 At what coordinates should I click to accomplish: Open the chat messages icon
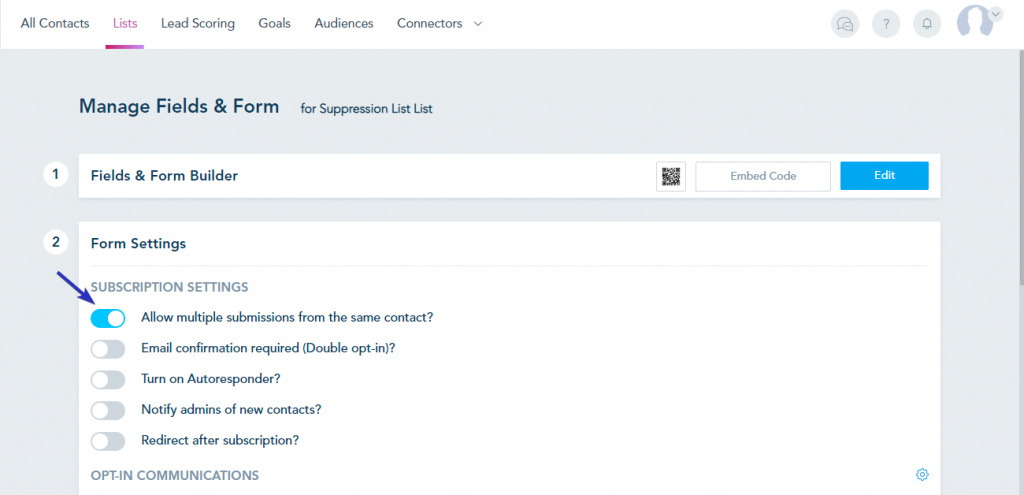(x=845, y=24)
